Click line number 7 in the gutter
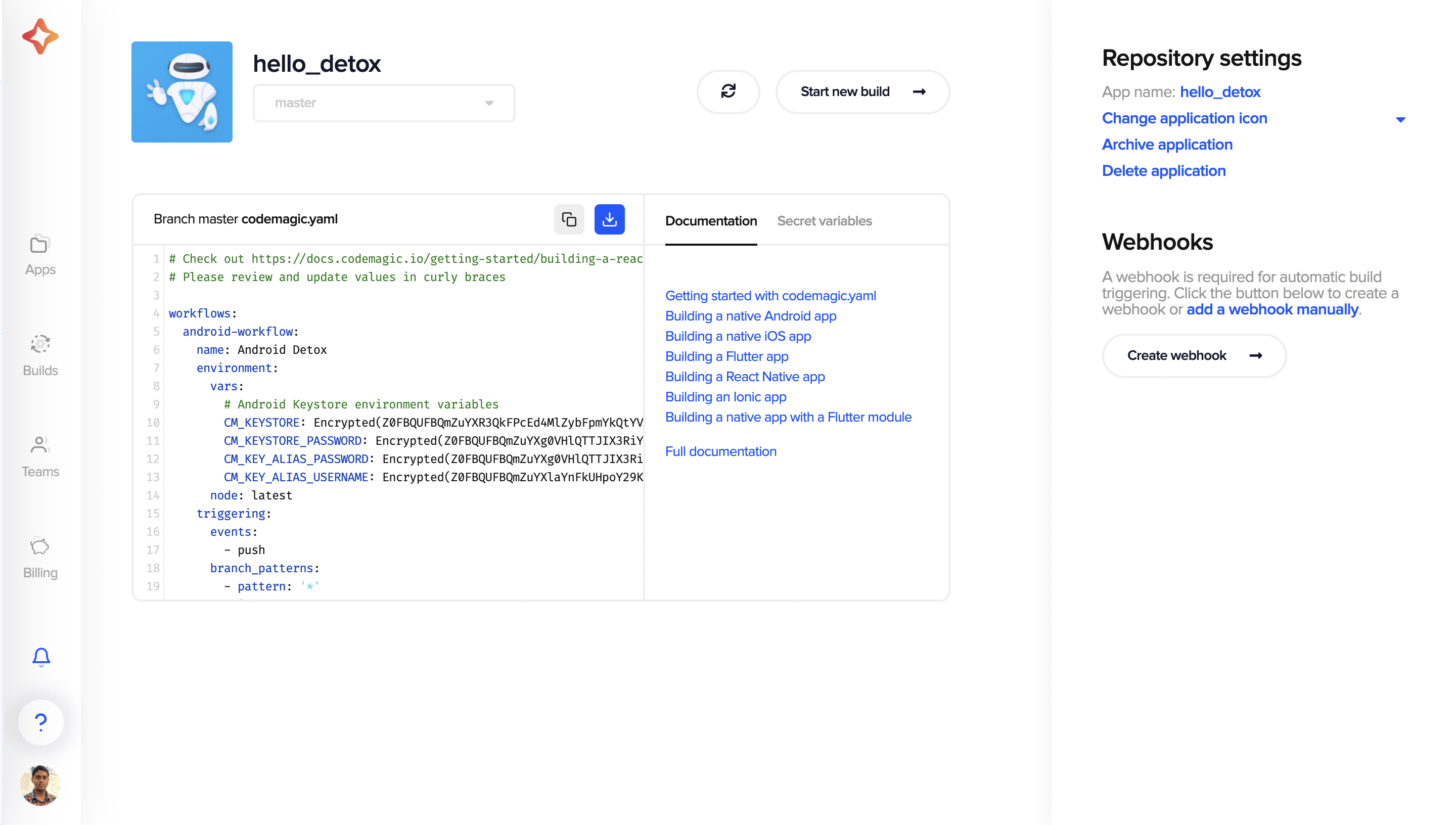This screenshot has height=825, width=1456. pos(156,369)
